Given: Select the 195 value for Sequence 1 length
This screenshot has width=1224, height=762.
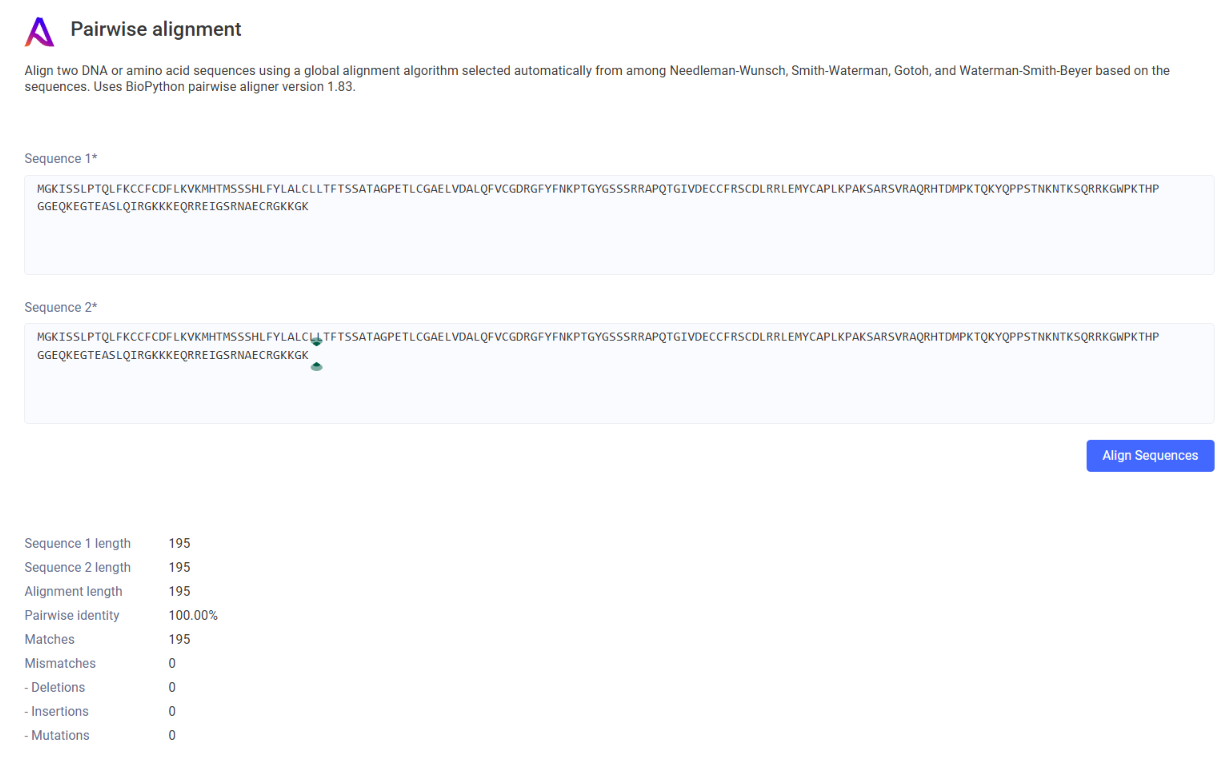Looking at the screenshot, I should pos(180,543).
